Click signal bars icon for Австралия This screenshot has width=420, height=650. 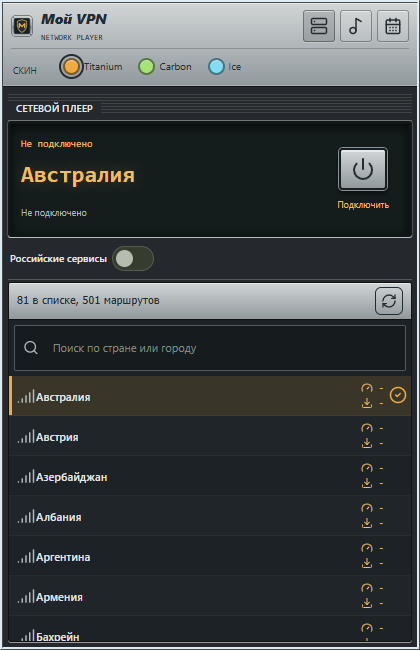pos(26,396)
